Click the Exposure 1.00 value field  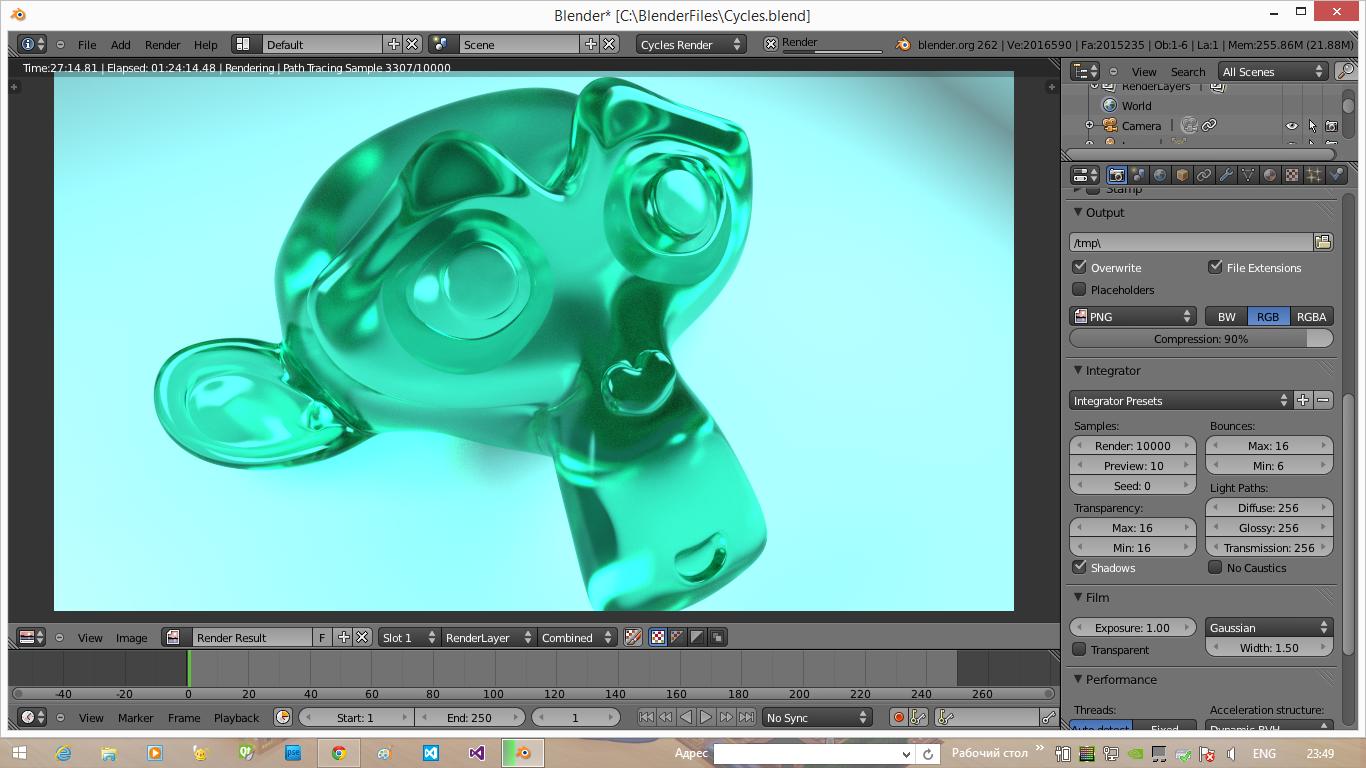(x=1132, y=627)
